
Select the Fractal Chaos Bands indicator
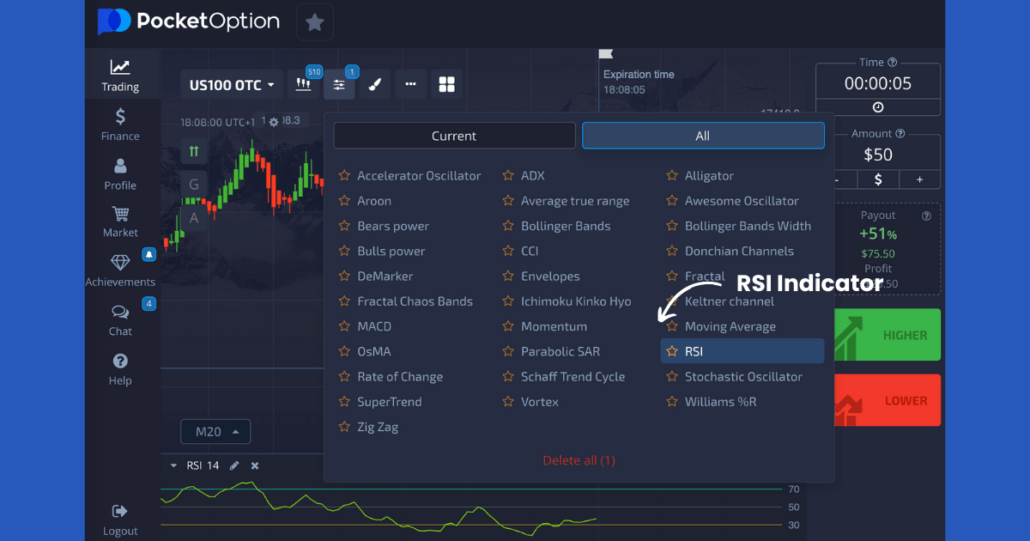point(414,301)
